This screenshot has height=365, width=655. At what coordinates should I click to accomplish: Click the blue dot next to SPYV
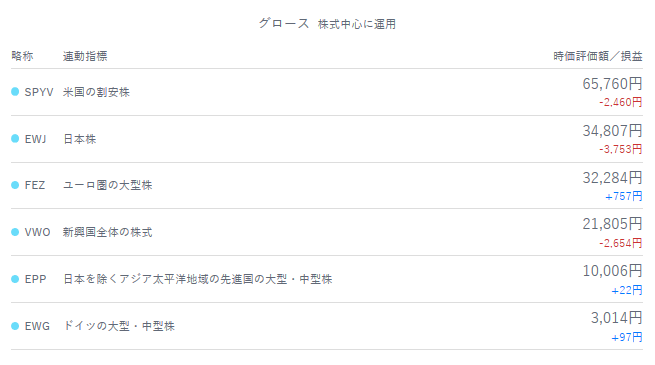[x=15, y=91]
